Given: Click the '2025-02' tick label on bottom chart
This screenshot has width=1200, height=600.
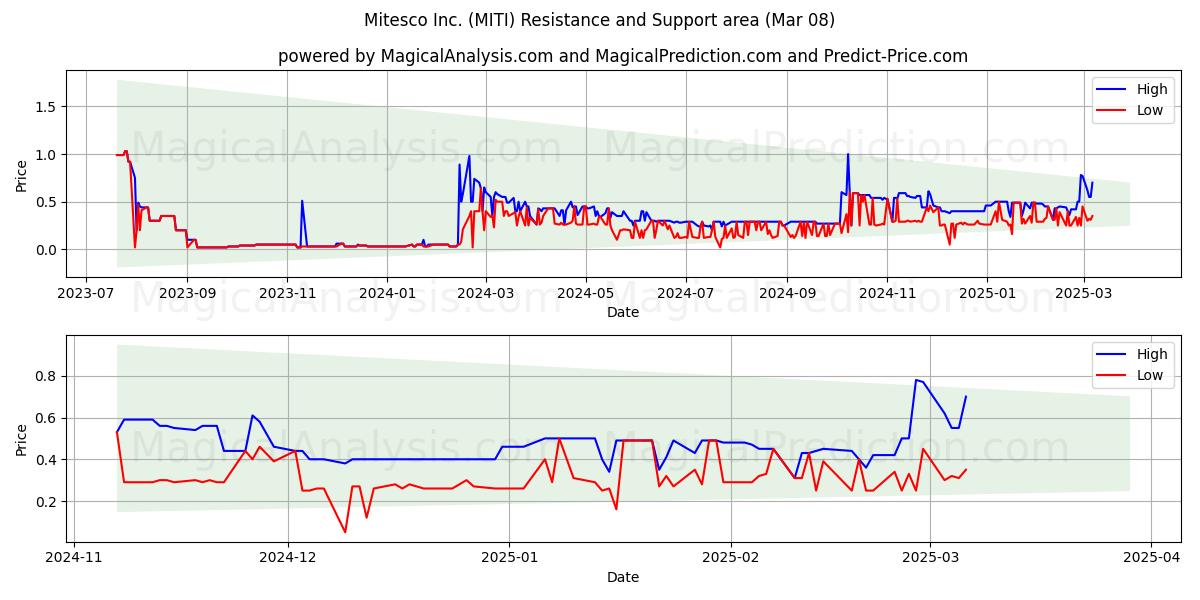Looking at the screenshot, I should tap(731, 558).
